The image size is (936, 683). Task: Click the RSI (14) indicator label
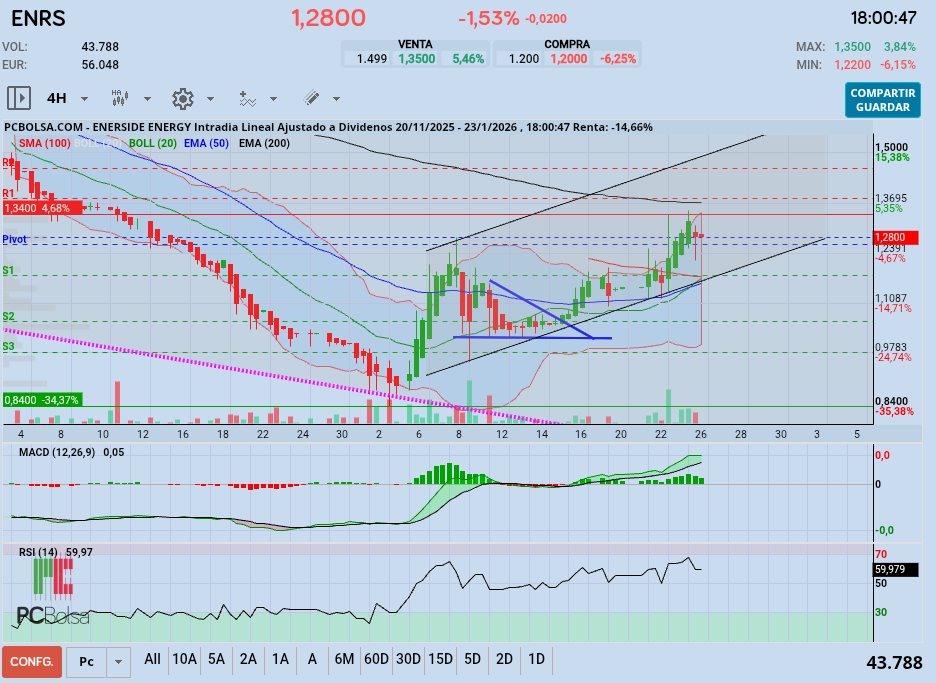[x=40, y=552]
